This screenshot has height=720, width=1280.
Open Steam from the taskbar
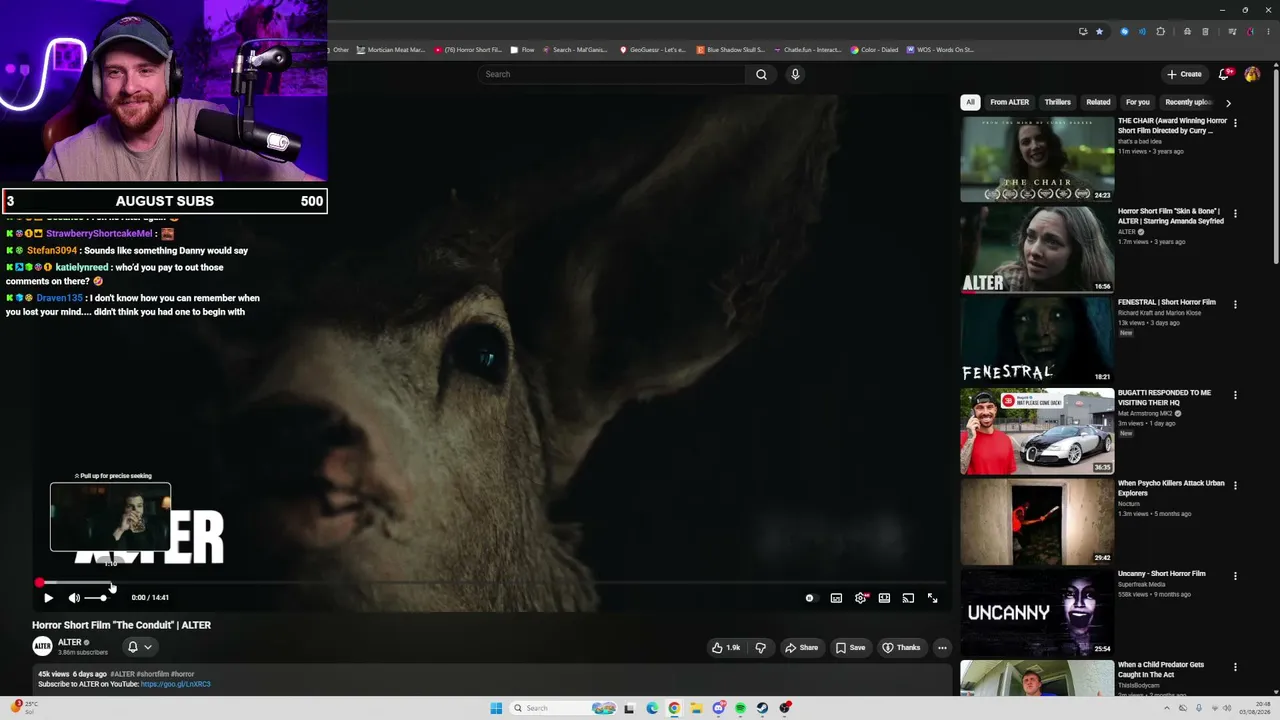(762, 708)
